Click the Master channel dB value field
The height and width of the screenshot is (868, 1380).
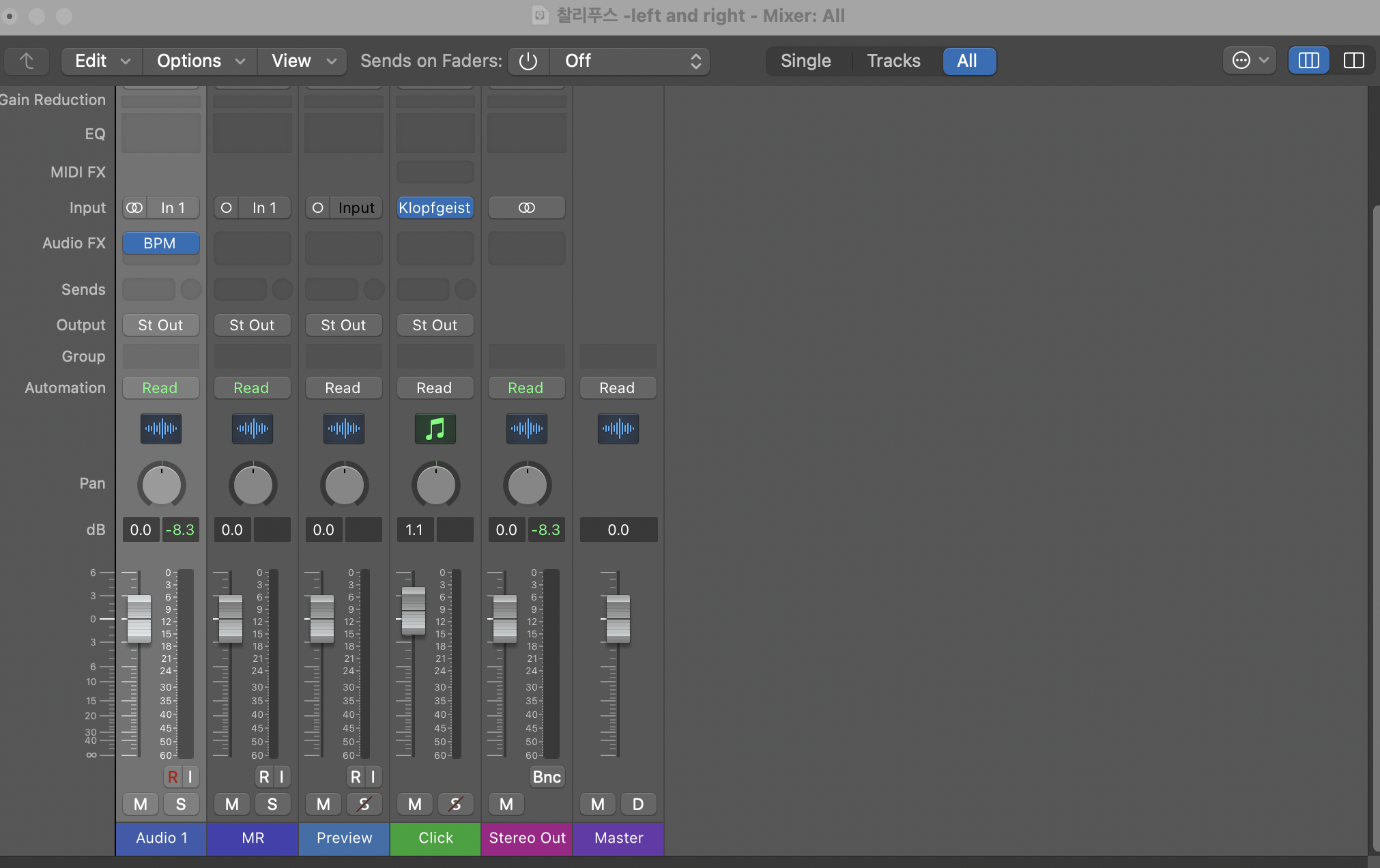618,530
